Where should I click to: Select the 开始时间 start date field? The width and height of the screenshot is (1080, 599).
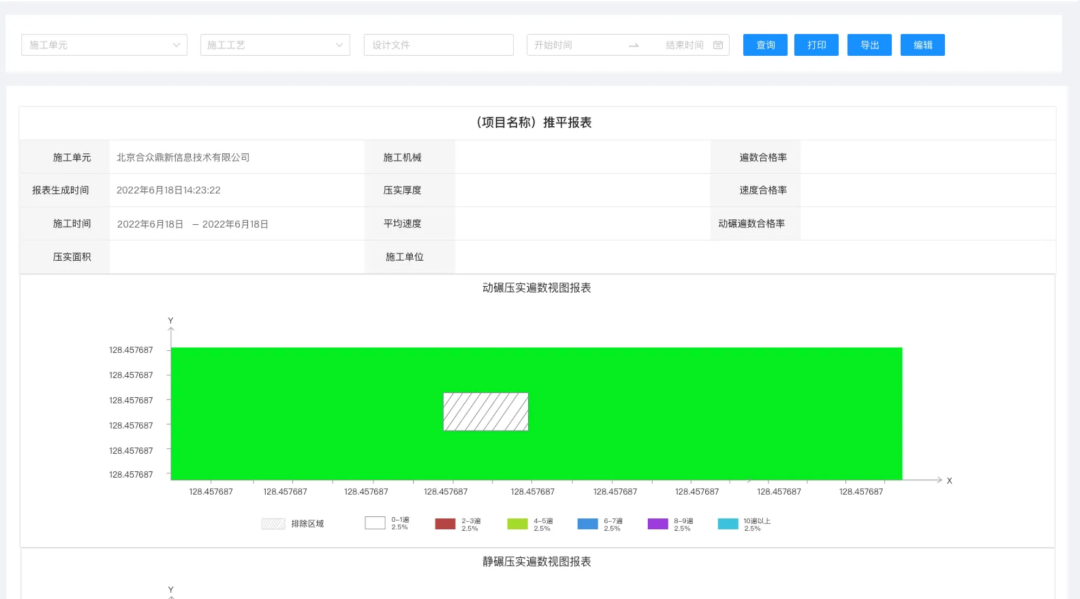572,45
